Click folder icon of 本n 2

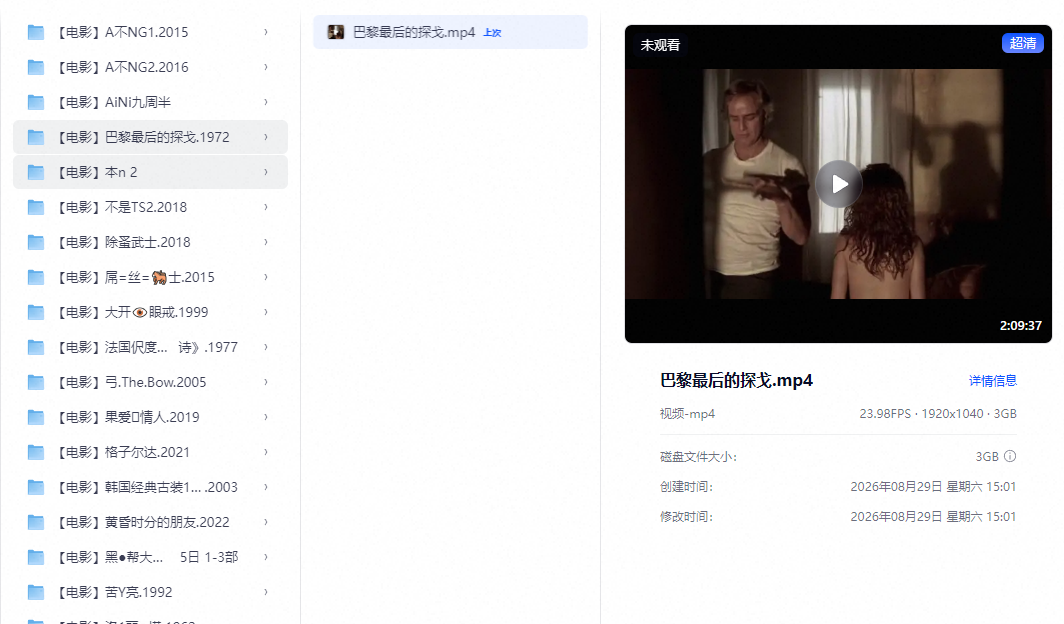point(35,172)
